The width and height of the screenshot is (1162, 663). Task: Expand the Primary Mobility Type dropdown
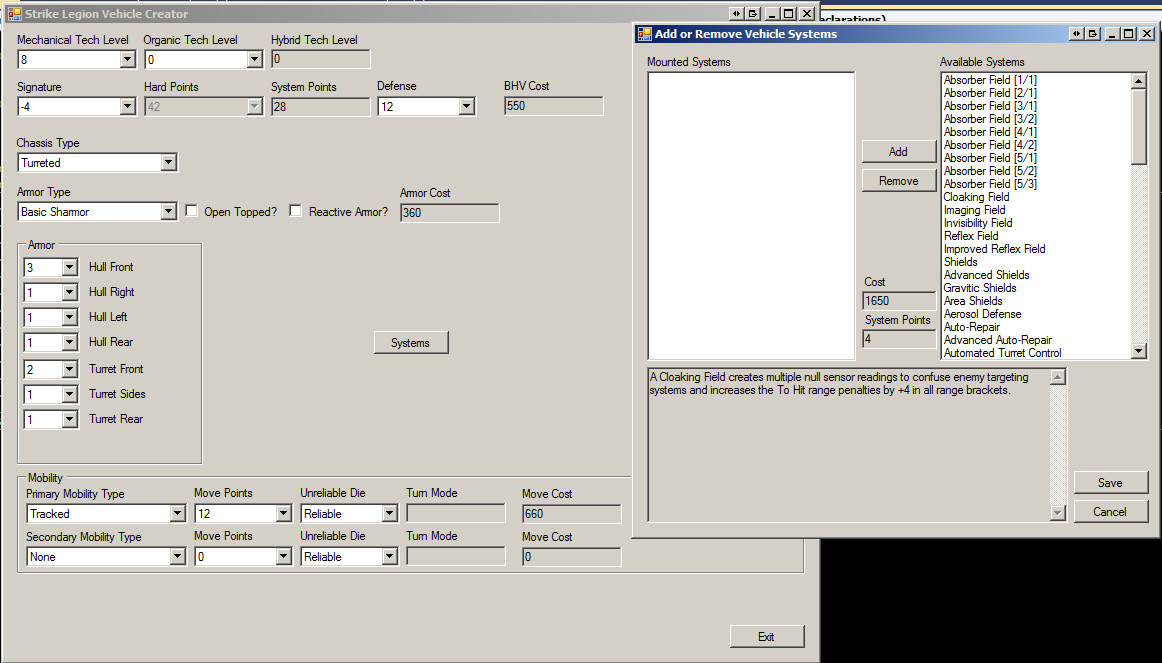(177, 514)
